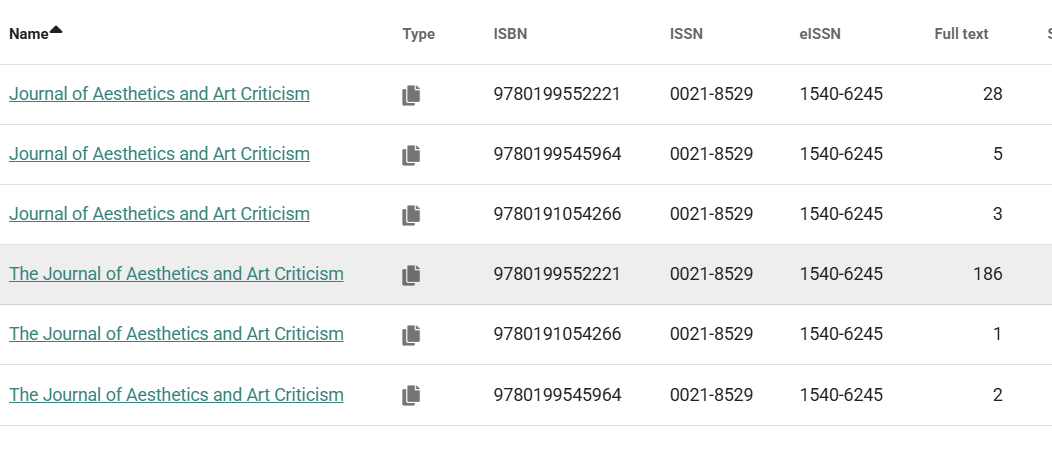Sort table by ISBN column header
Viewport: 1052px width, 456px height.
tap(511, 34)
